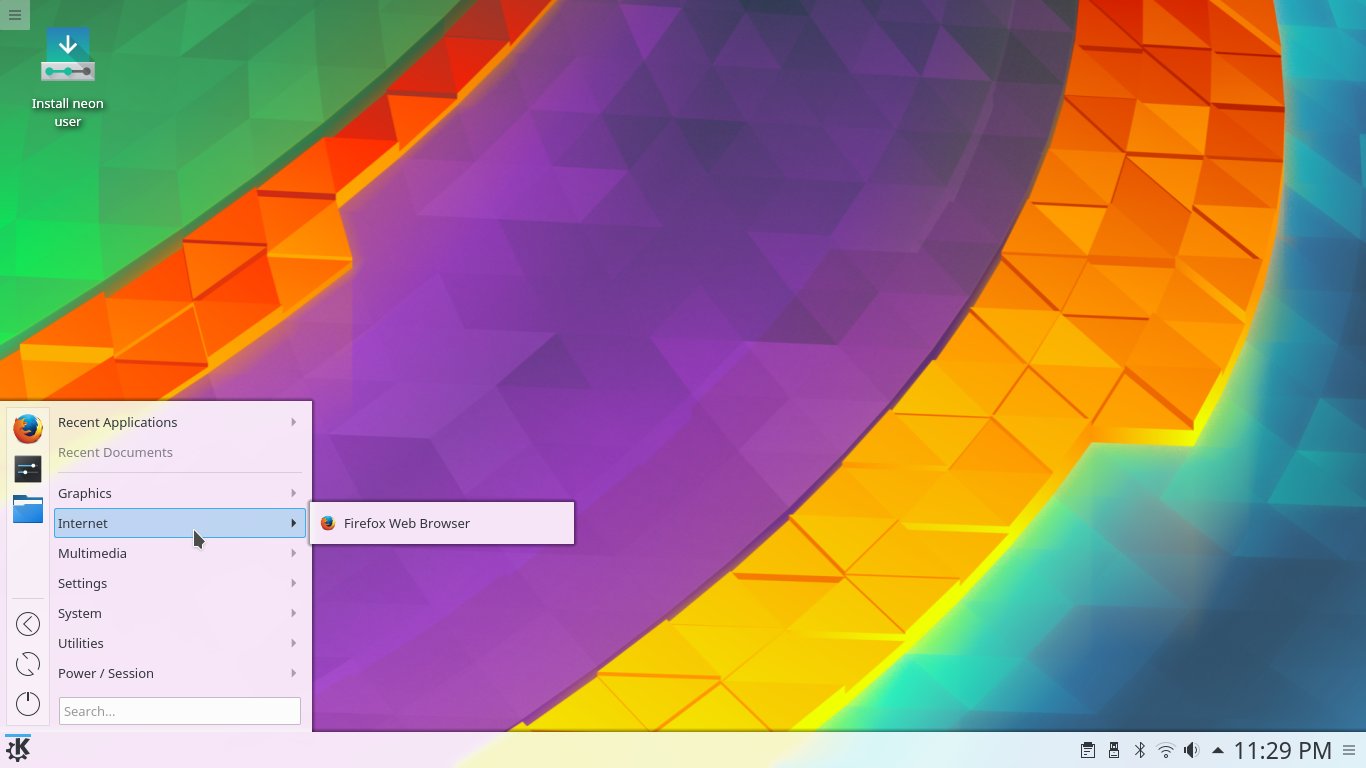Open the Power / Session category
Viewport: 1366px width, 768px height.
pos(180,673)
